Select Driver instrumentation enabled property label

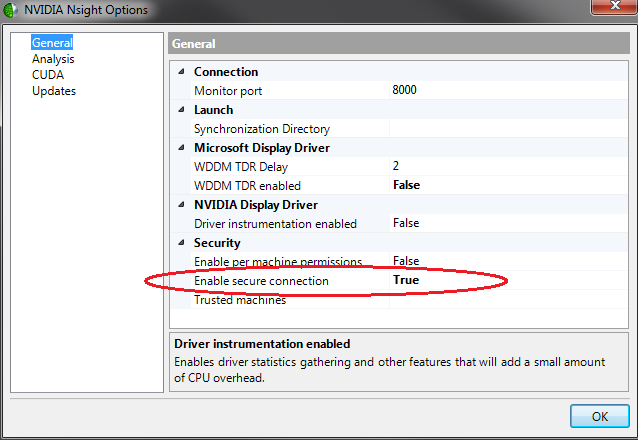pyautogui.click(x=275, y=224)
